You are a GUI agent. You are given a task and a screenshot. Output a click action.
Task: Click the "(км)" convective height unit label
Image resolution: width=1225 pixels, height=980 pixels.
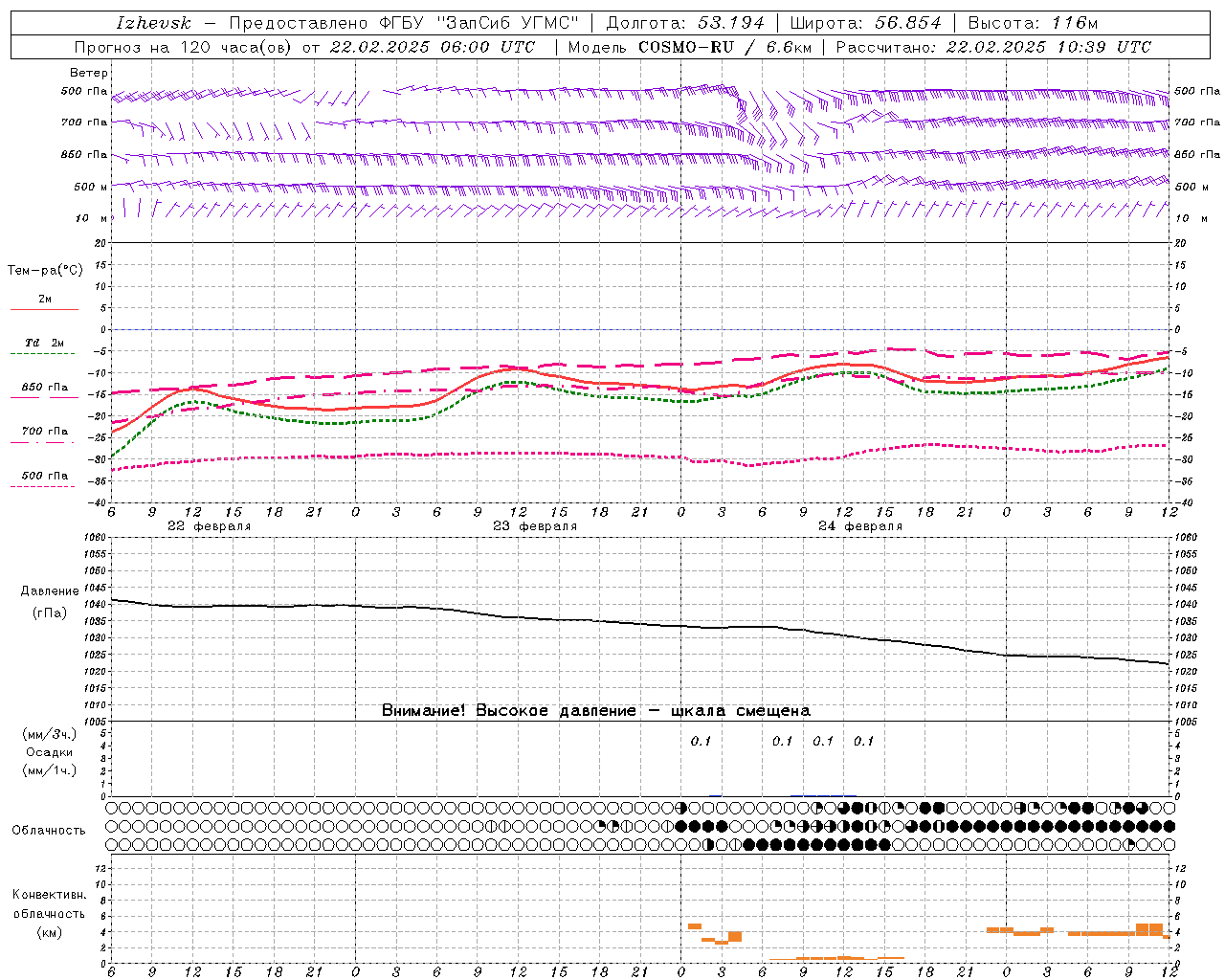pos(49,932)
